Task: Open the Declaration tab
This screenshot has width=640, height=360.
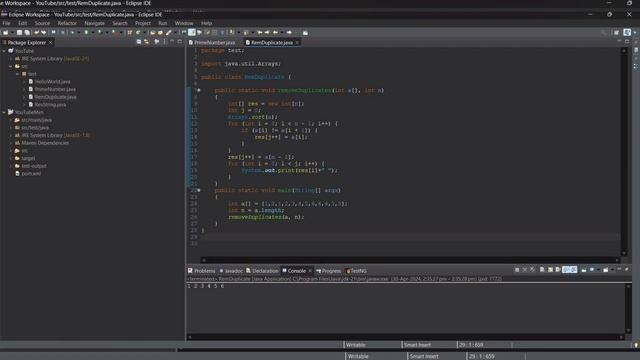Action: (x=262, y=271)
